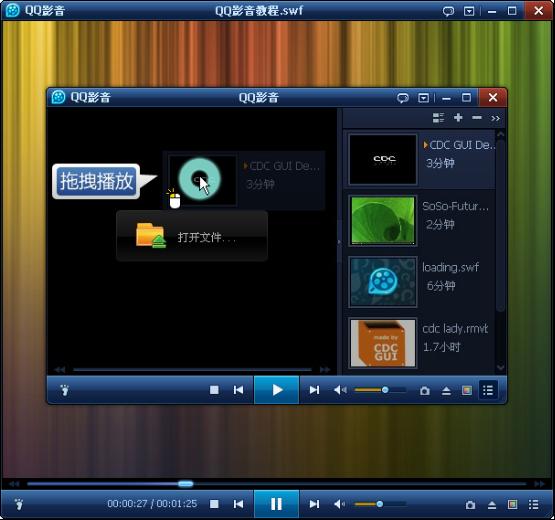Click the cdc lady.rmvb file name
The image size is (555, 520).
(455, 329)
